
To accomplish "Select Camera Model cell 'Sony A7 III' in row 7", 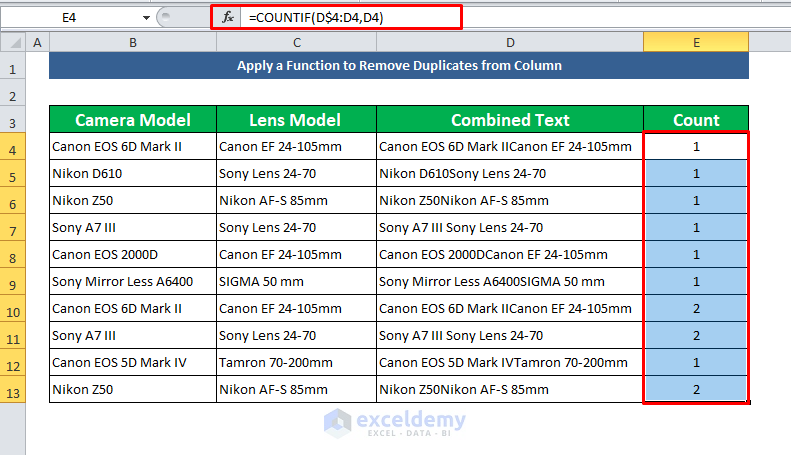I will coord(133,228).
